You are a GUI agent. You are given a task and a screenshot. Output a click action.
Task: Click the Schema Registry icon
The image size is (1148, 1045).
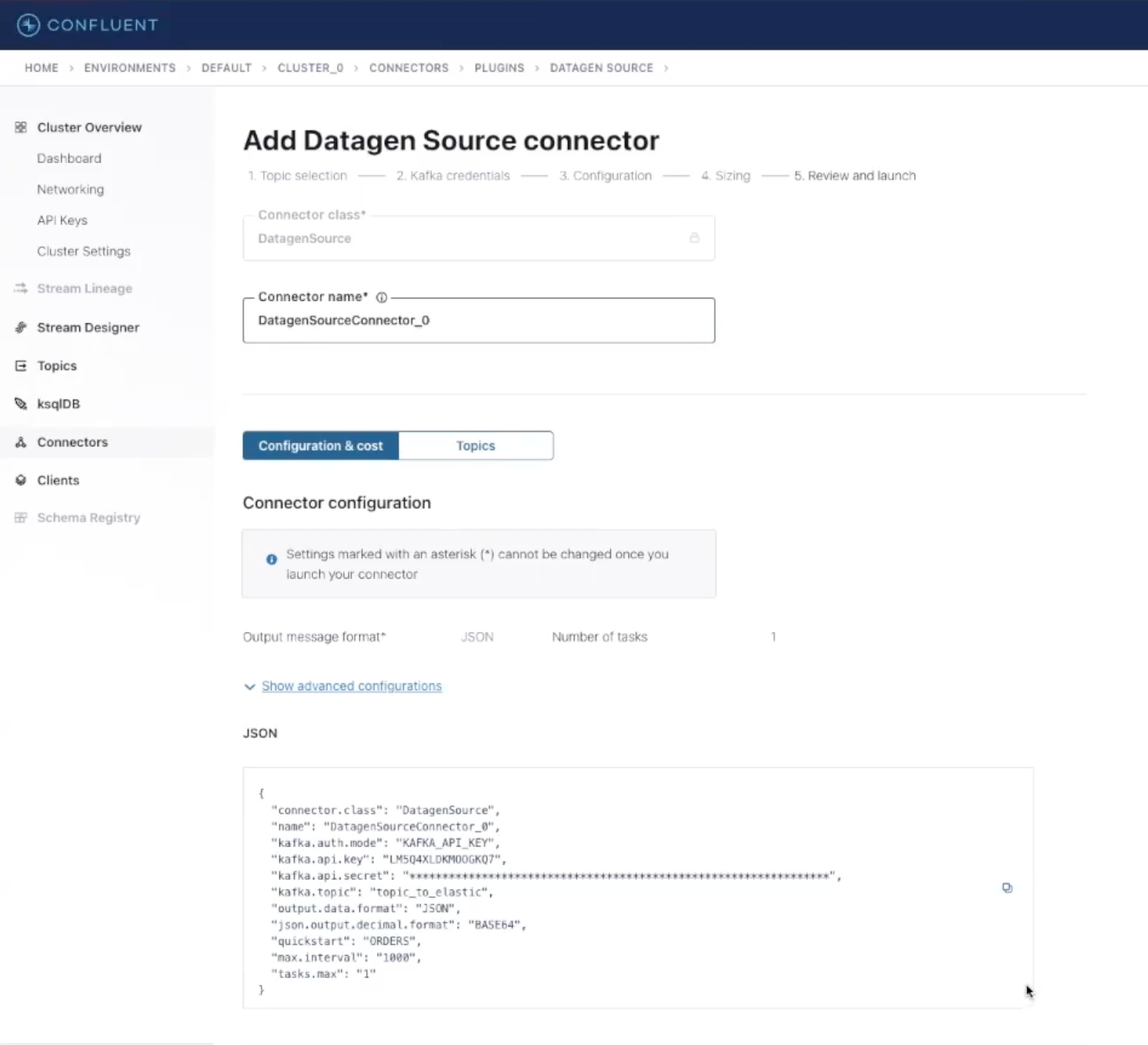coord(21,518)
